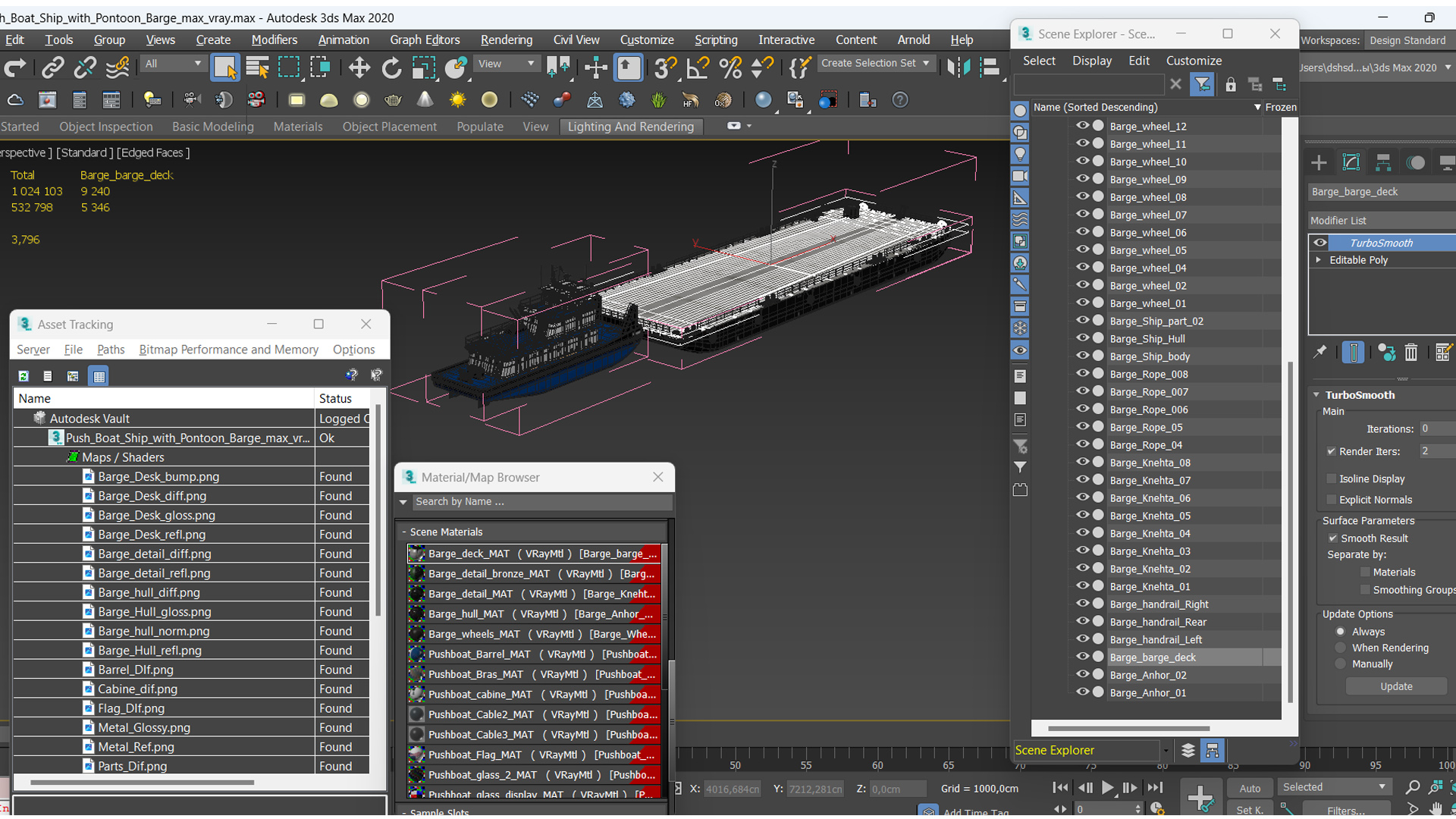
Task: Choose the Select and Scale tool
Action: click(423, 67)
